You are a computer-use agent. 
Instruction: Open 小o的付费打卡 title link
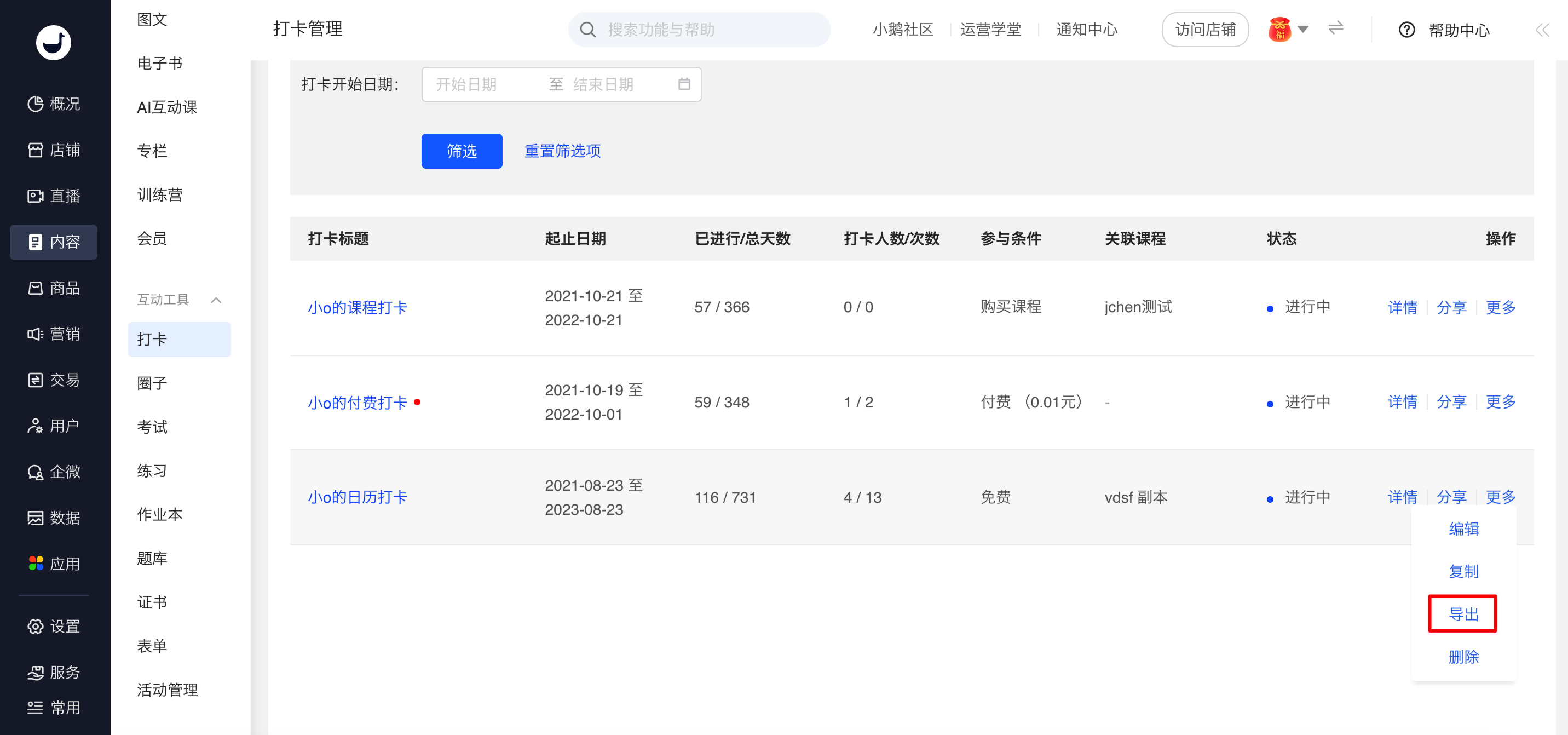click(x=358, y=403)
